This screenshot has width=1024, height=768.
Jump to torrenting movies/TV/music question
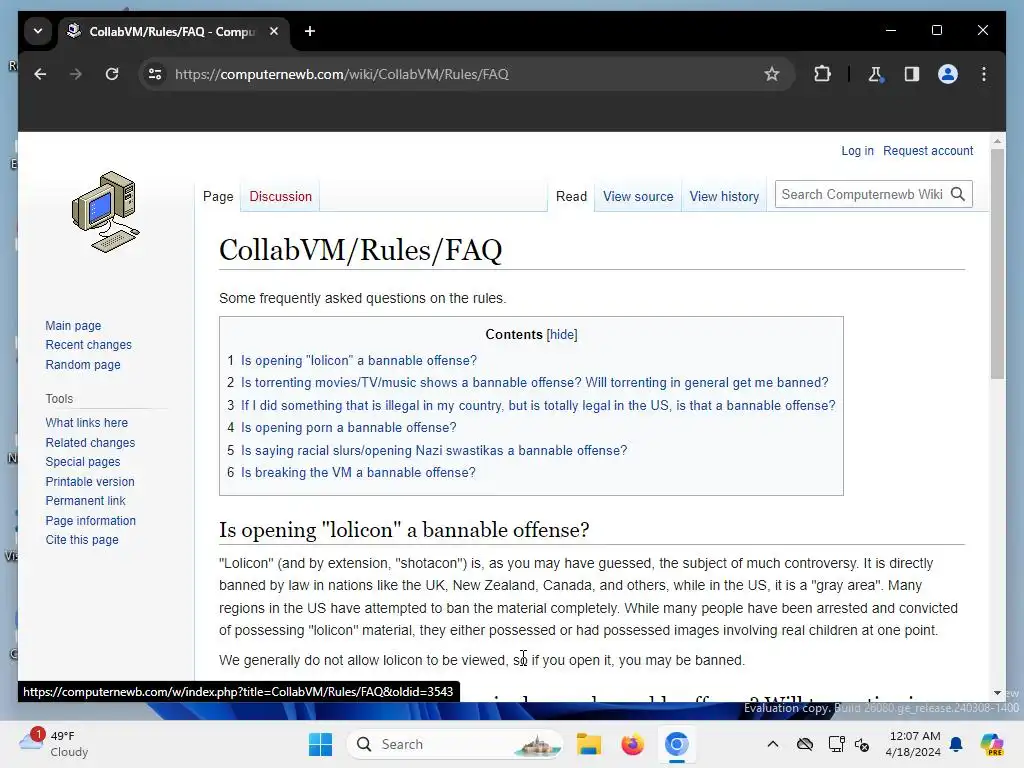(534, 383)
